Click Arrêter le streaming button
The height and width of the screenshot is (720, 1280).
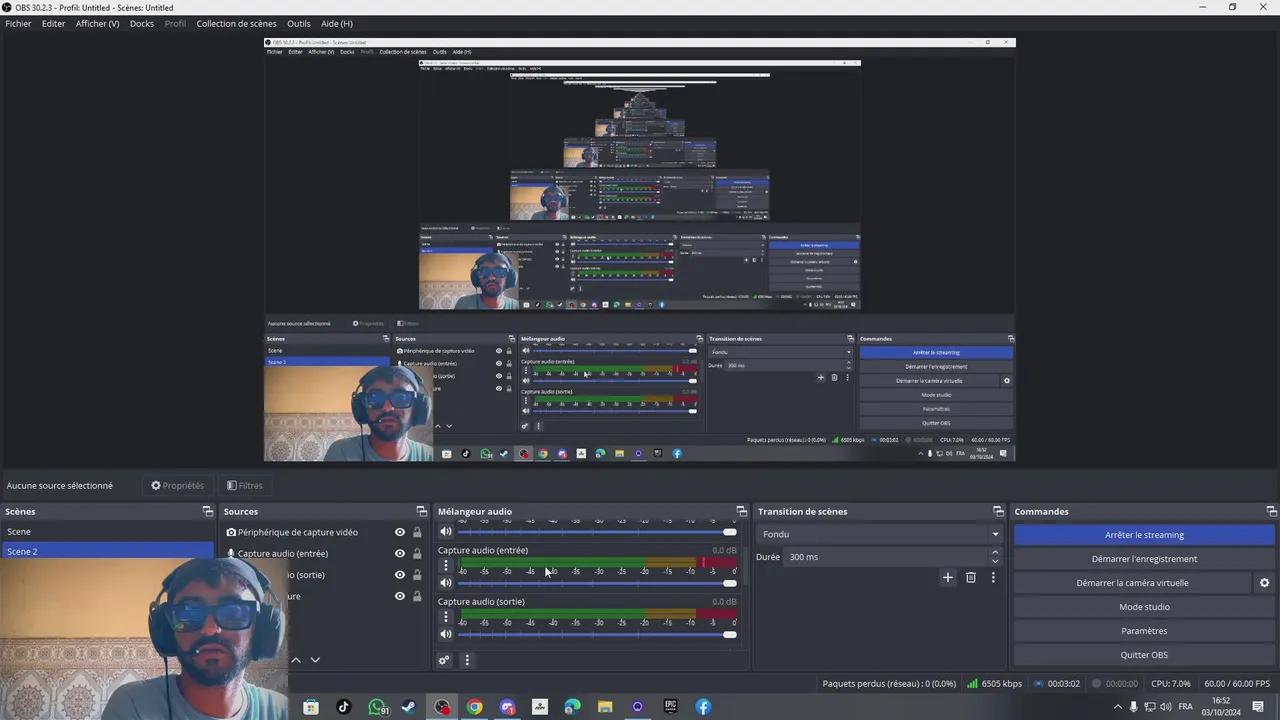(1144, 535)
